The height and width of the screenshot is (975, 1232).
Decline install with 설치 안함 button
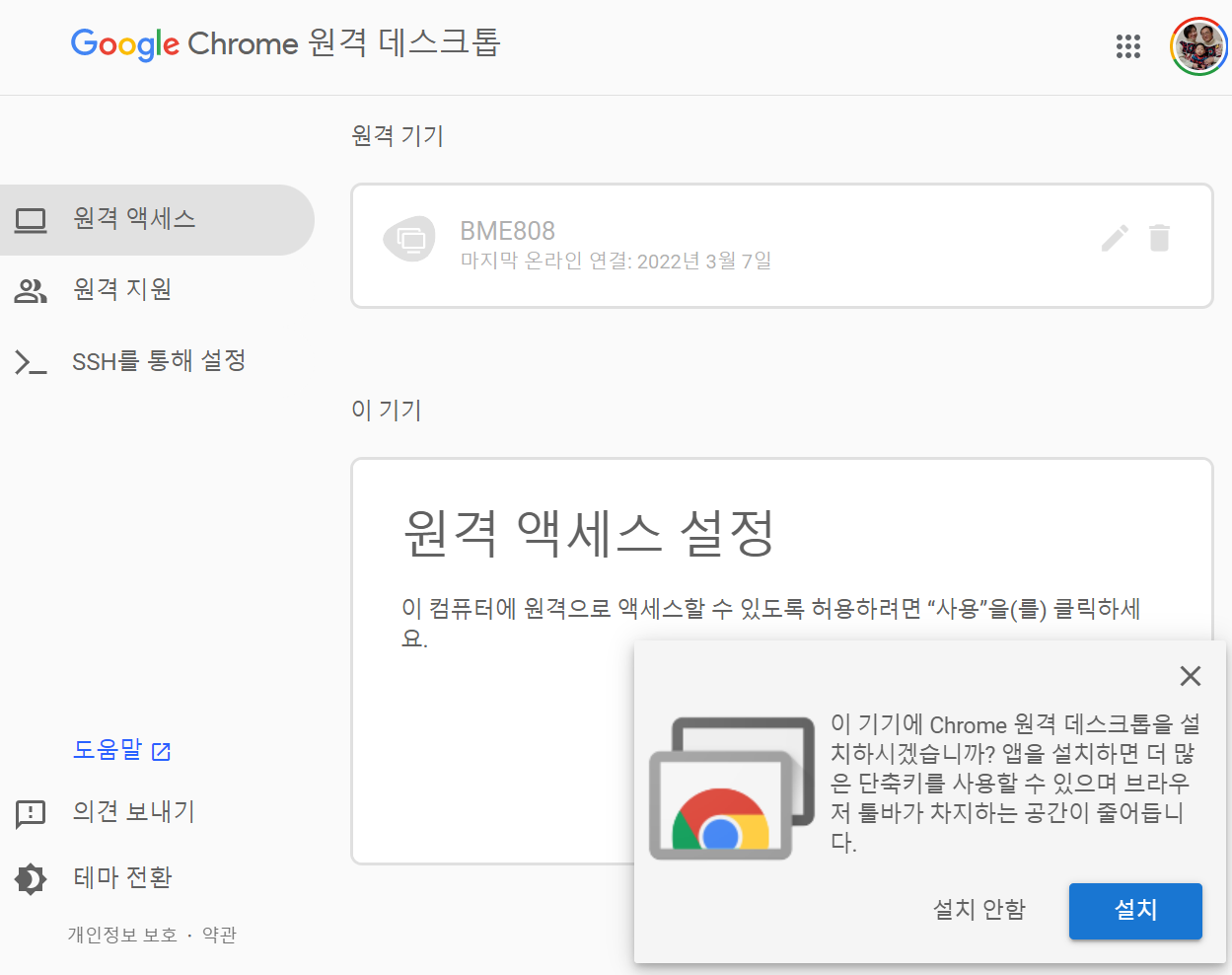[979, 910]
